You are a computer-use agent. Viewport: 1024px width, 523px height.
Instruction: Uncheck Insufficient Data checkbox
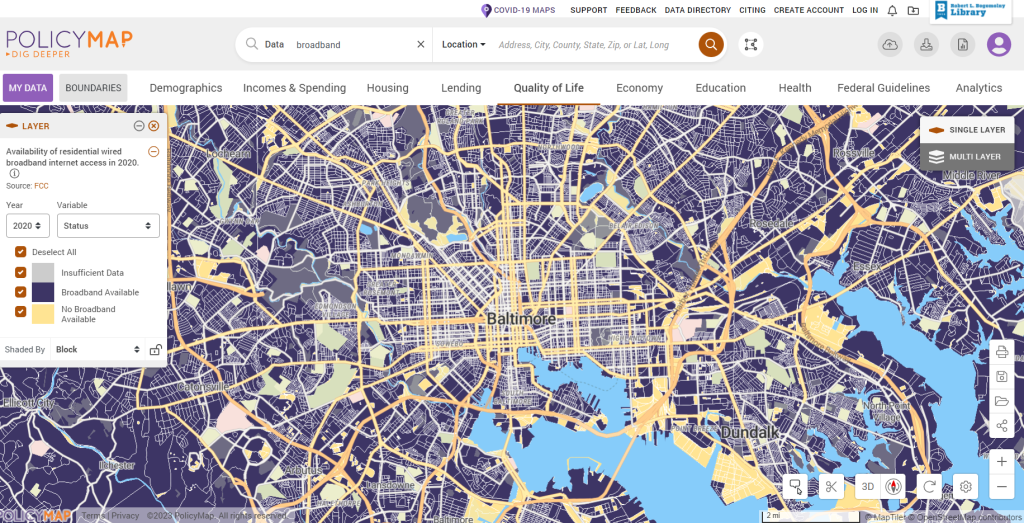[20, 273]
